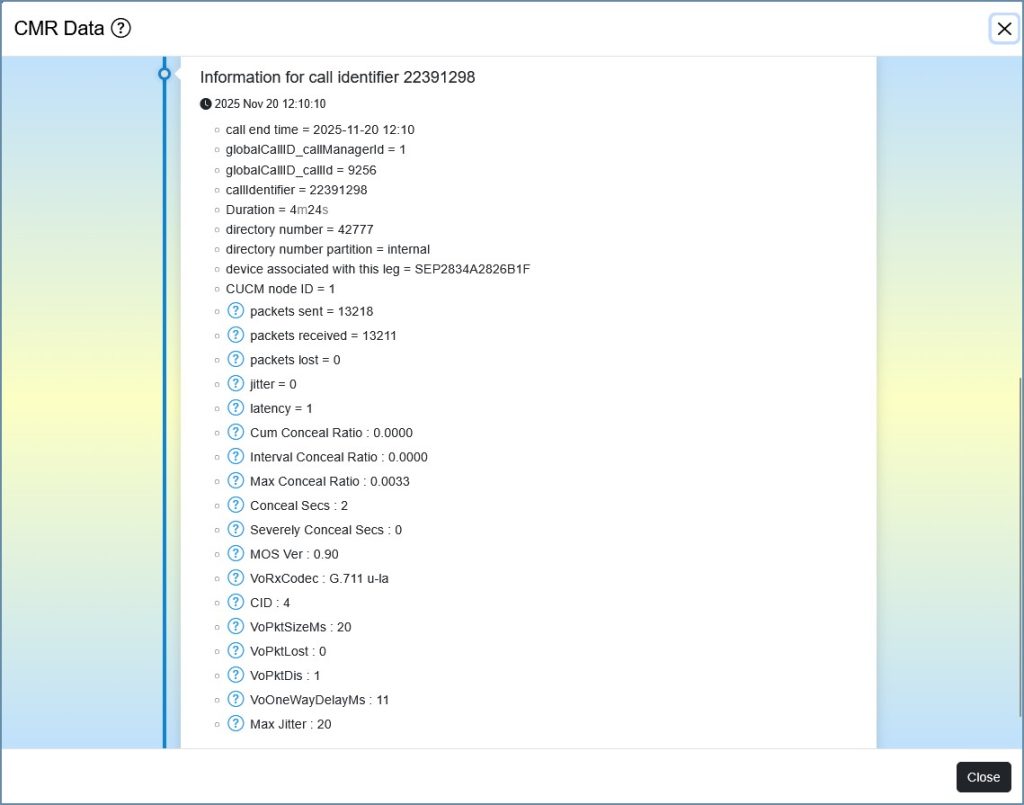The image size is (1024, 805).
Task: Open help for packets received
Action: (236, 335)
